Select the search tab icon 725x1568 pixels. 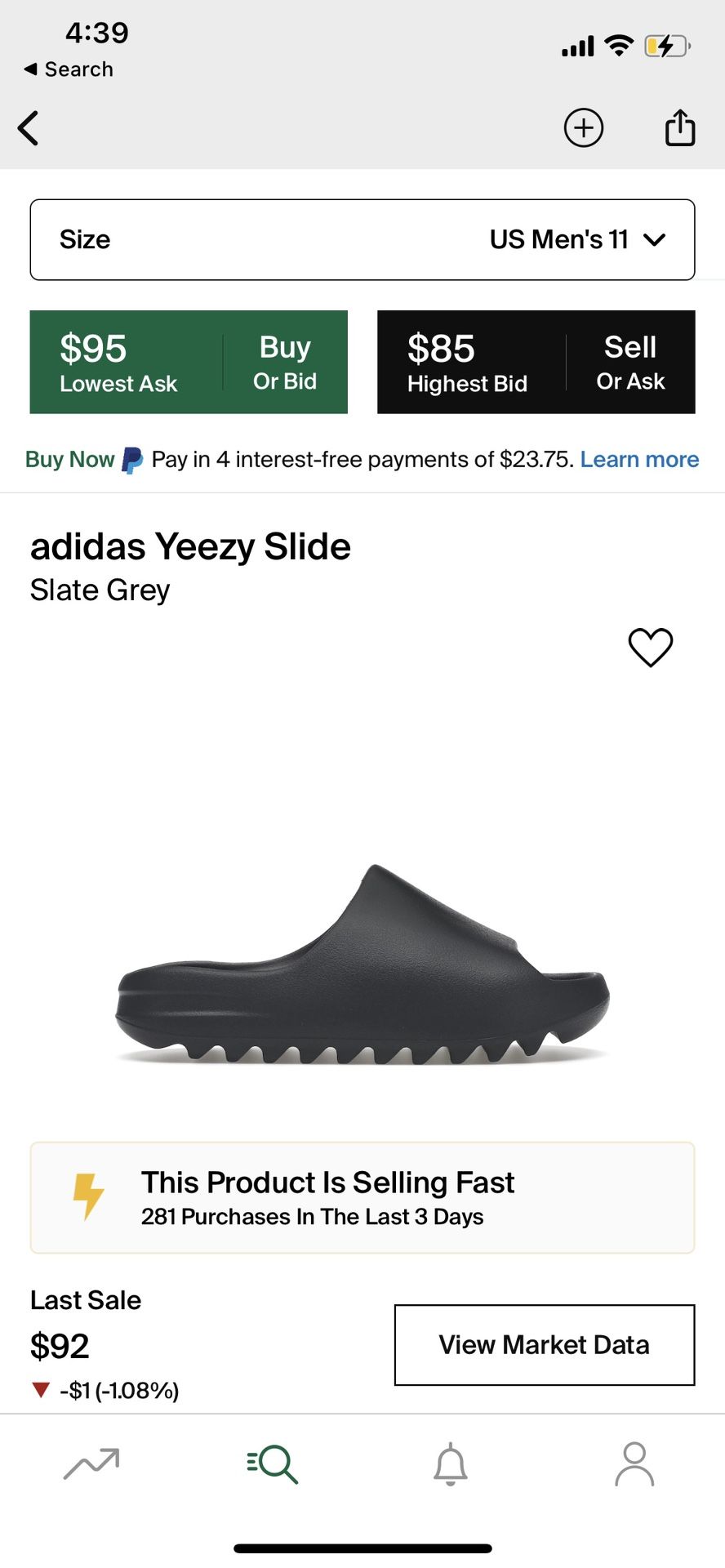pyautogui.click(x=273, y=1463)
